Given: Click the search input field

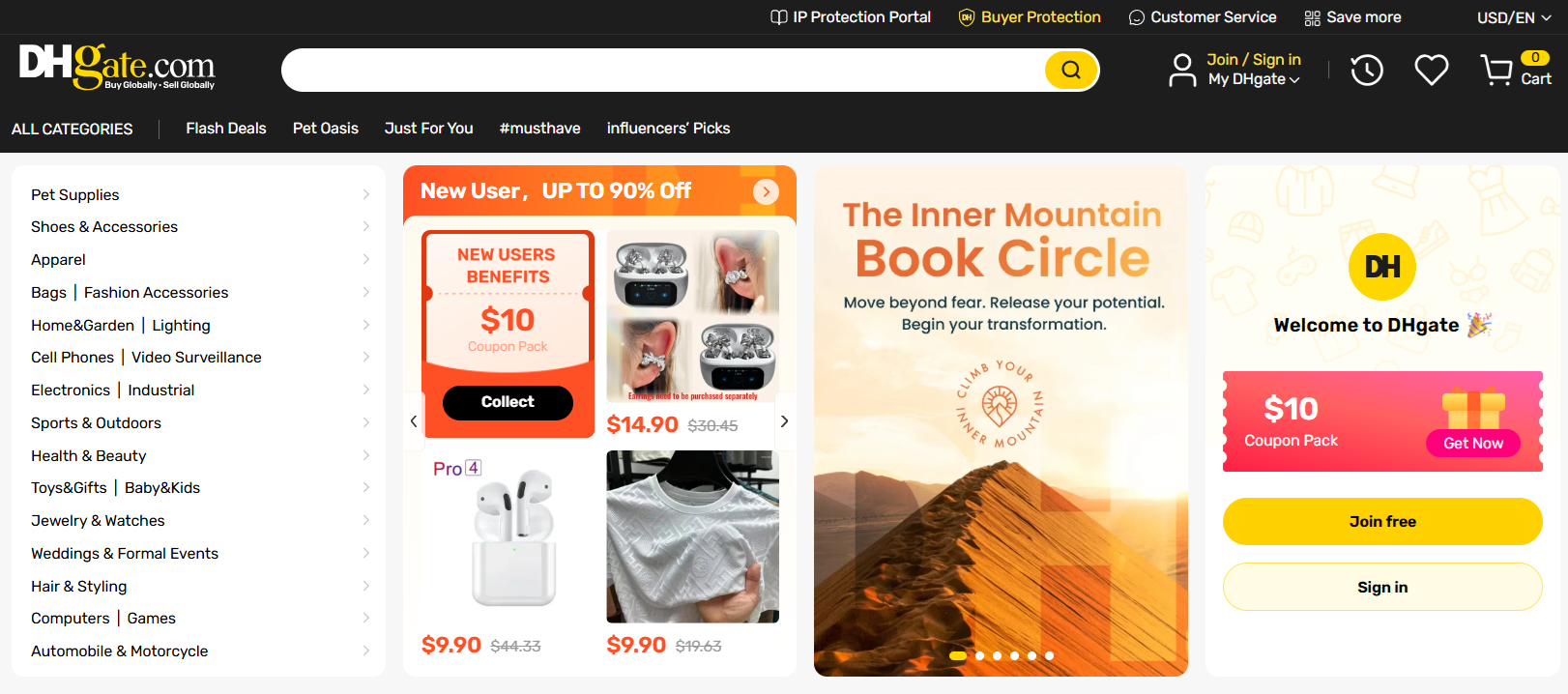Looking at the screenshot, I should 663,70.
